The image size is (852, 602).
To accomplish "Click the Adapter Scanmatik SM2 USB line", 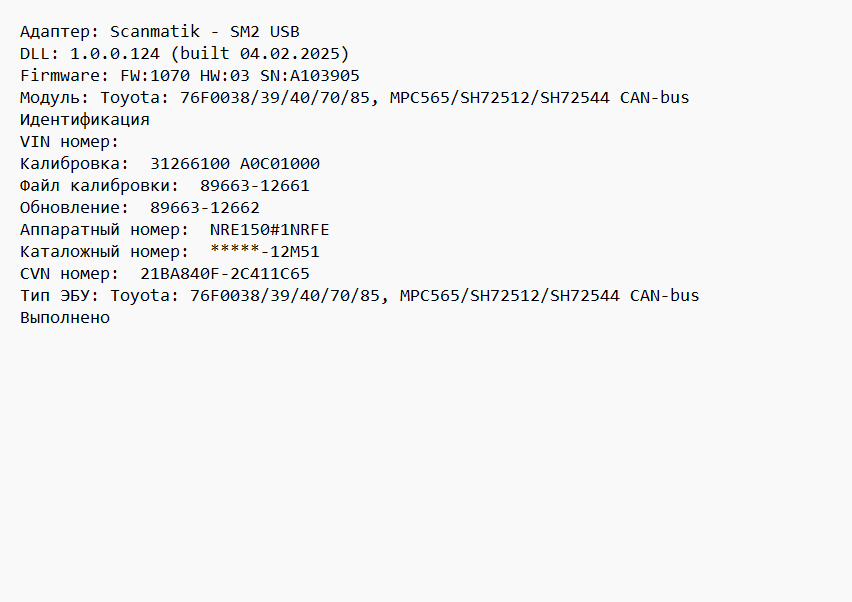I will pos(160,32).
